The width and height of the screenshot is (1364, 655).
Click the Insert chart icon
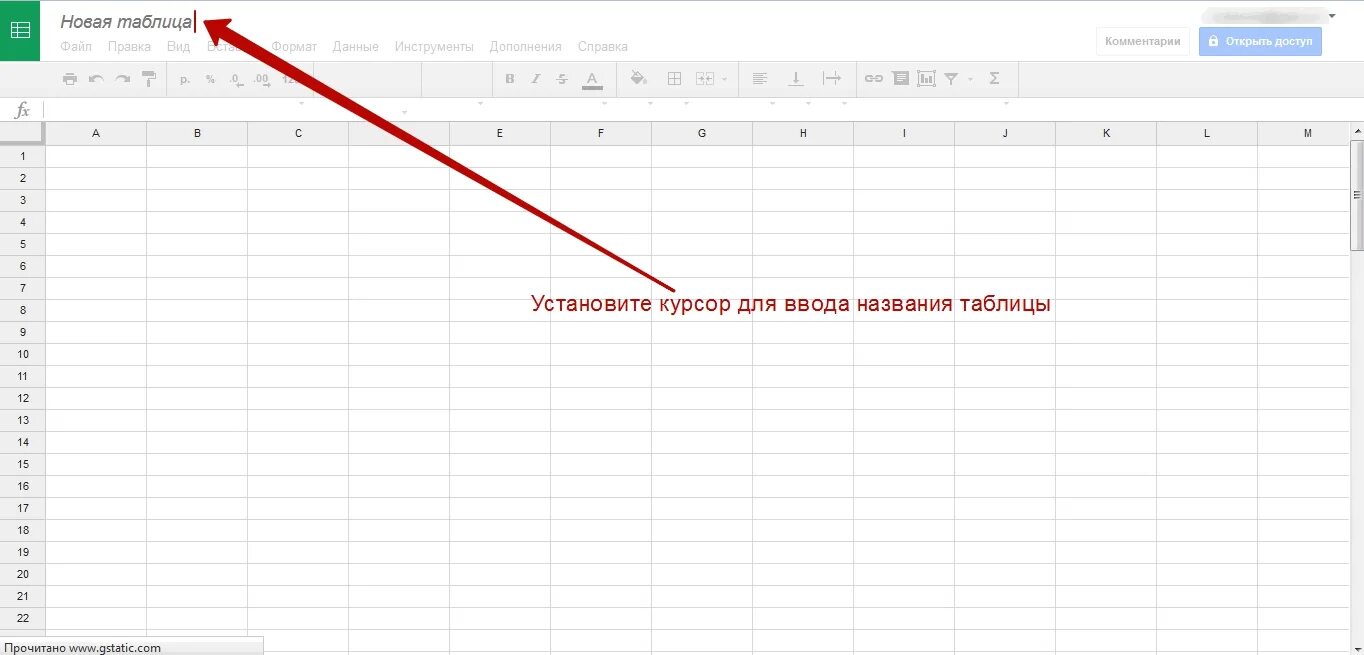[x=927, y=79]
